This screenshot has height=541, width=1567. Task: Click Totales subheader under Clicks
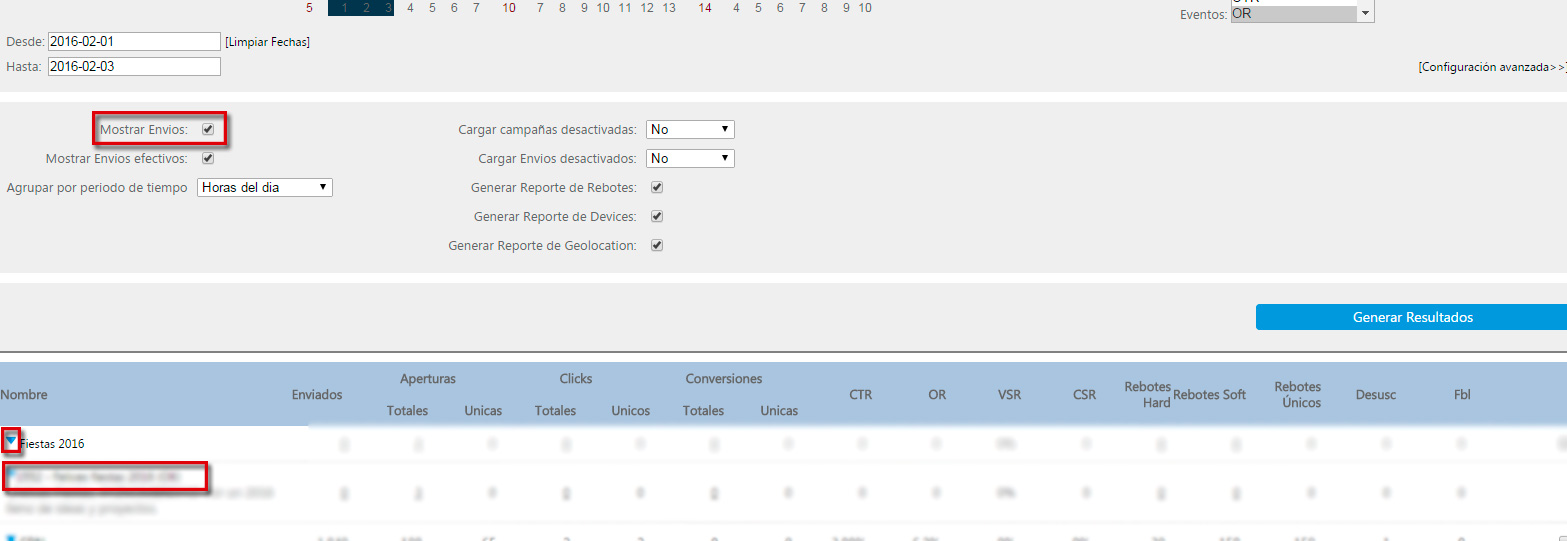point(555,411)
